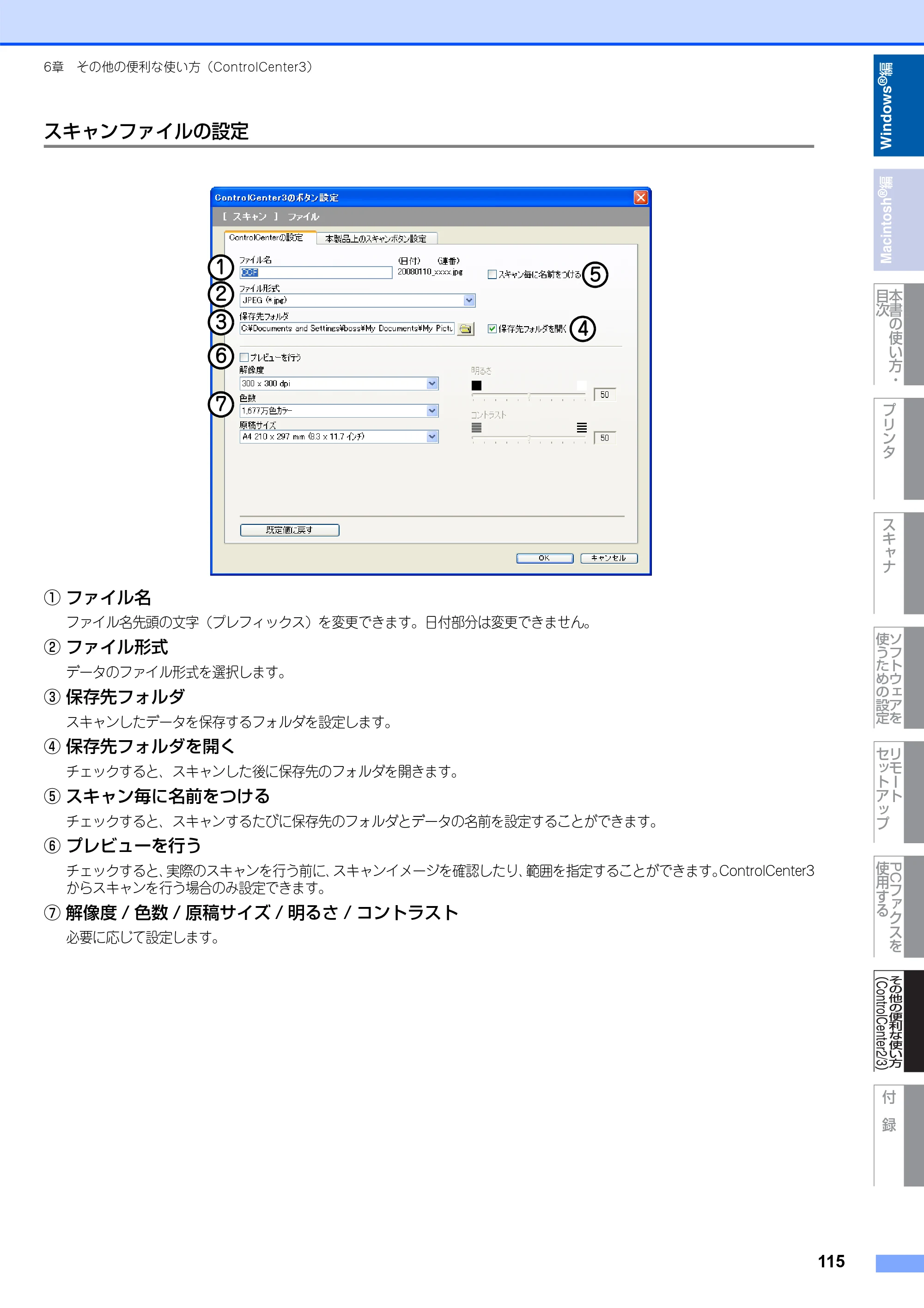The width and height of the screenshot is (924, 1308).
Task: Open リモートセットアップ side tab
Action: point(899,792)
